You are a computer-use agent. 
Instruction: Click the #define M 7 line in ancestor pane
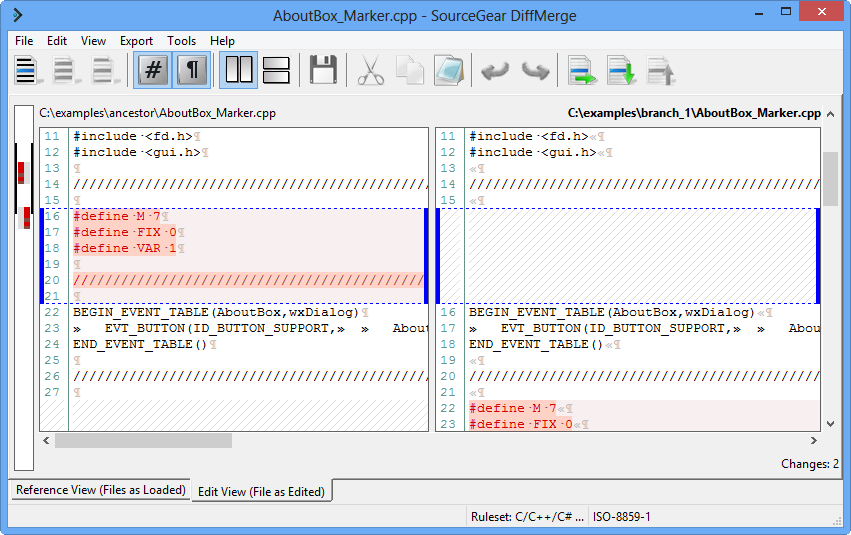click(x=116, y=216)
